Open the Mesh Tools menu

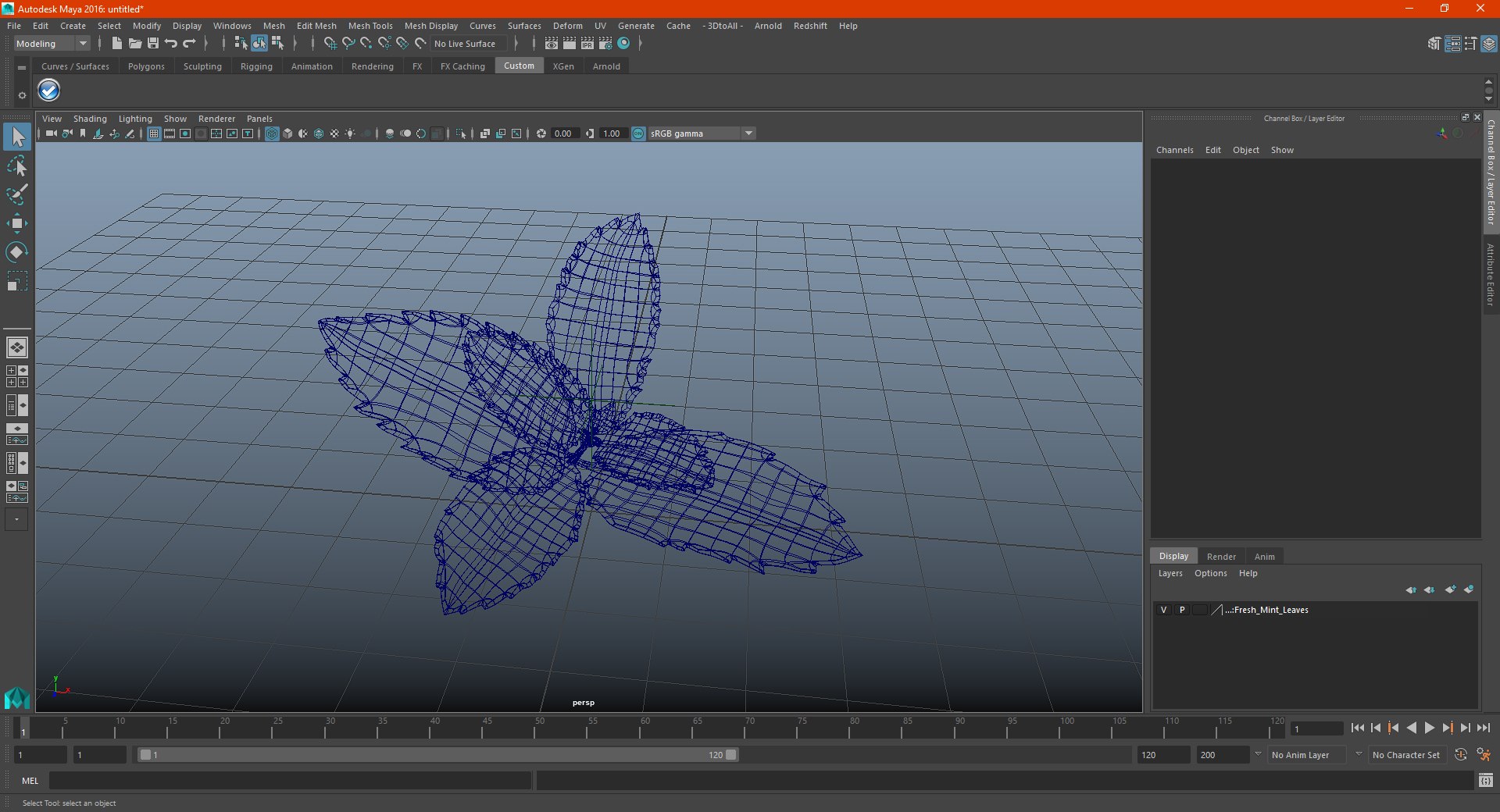370,26
